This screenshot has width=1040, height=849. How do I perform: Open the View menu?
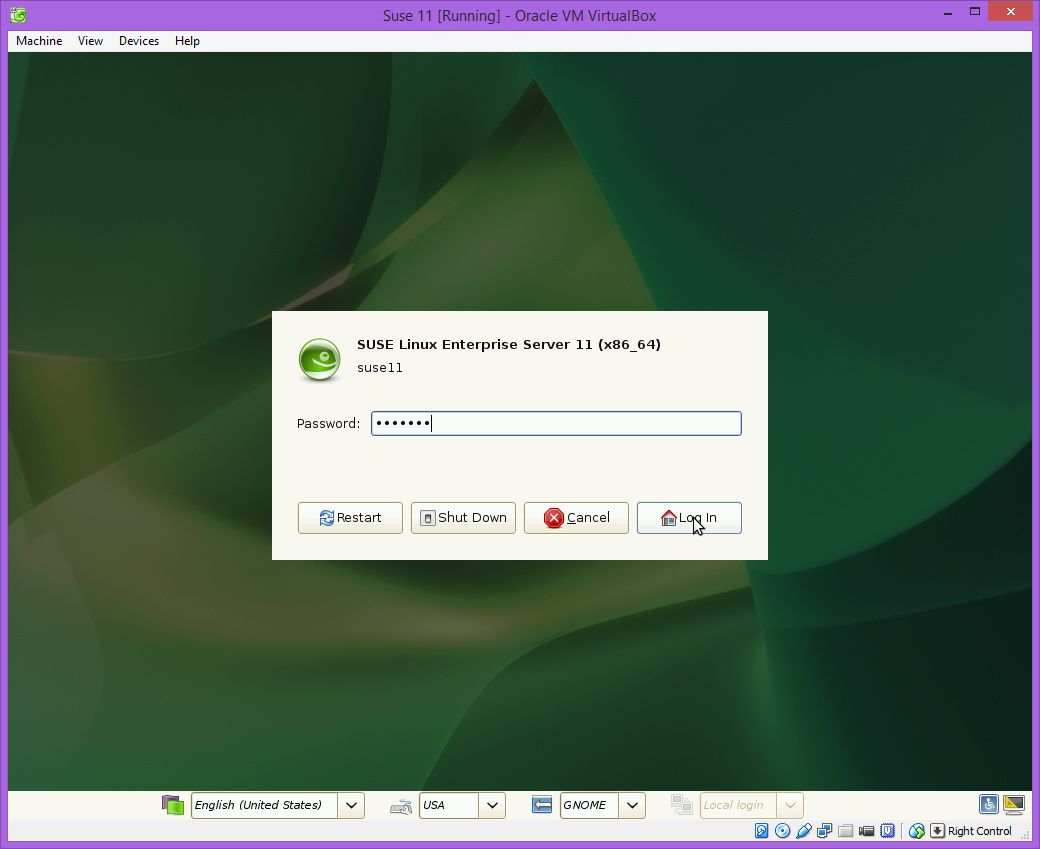point(90,40)
